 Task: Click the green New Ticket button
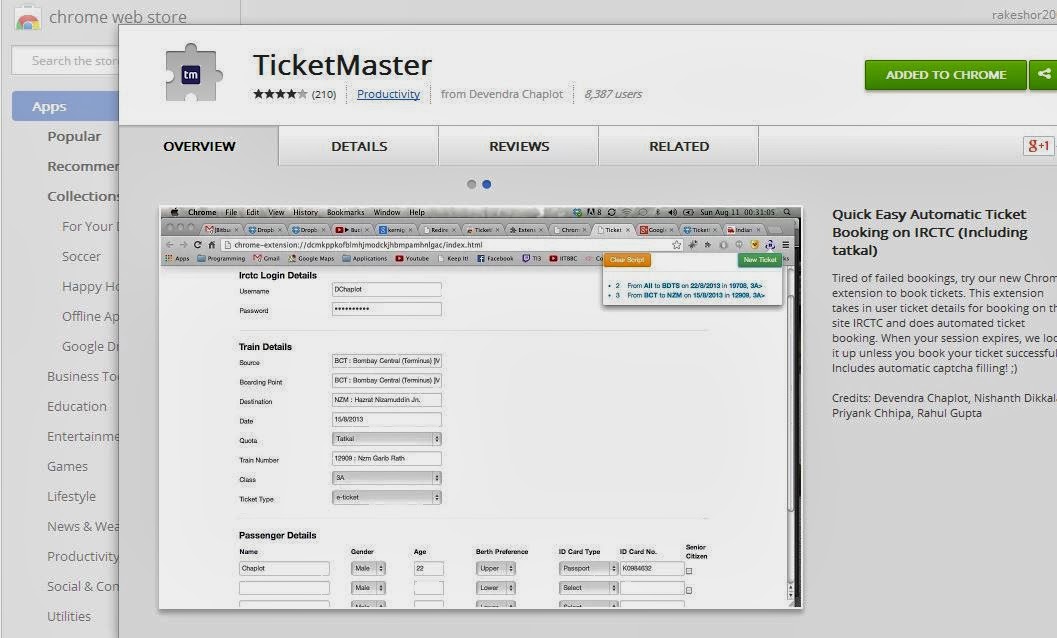(x=760, y=260)
